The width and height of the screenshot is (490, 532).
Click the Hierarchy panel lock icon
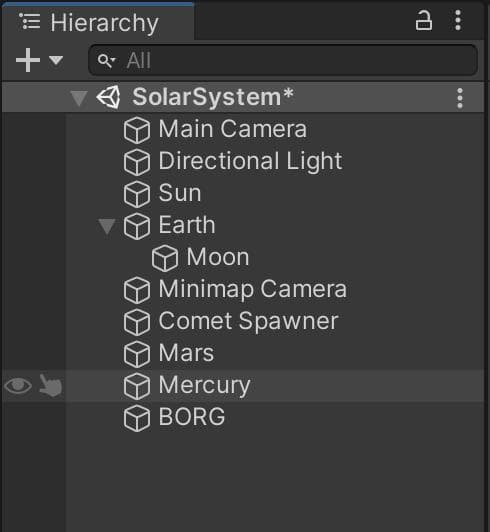(423, 21)
